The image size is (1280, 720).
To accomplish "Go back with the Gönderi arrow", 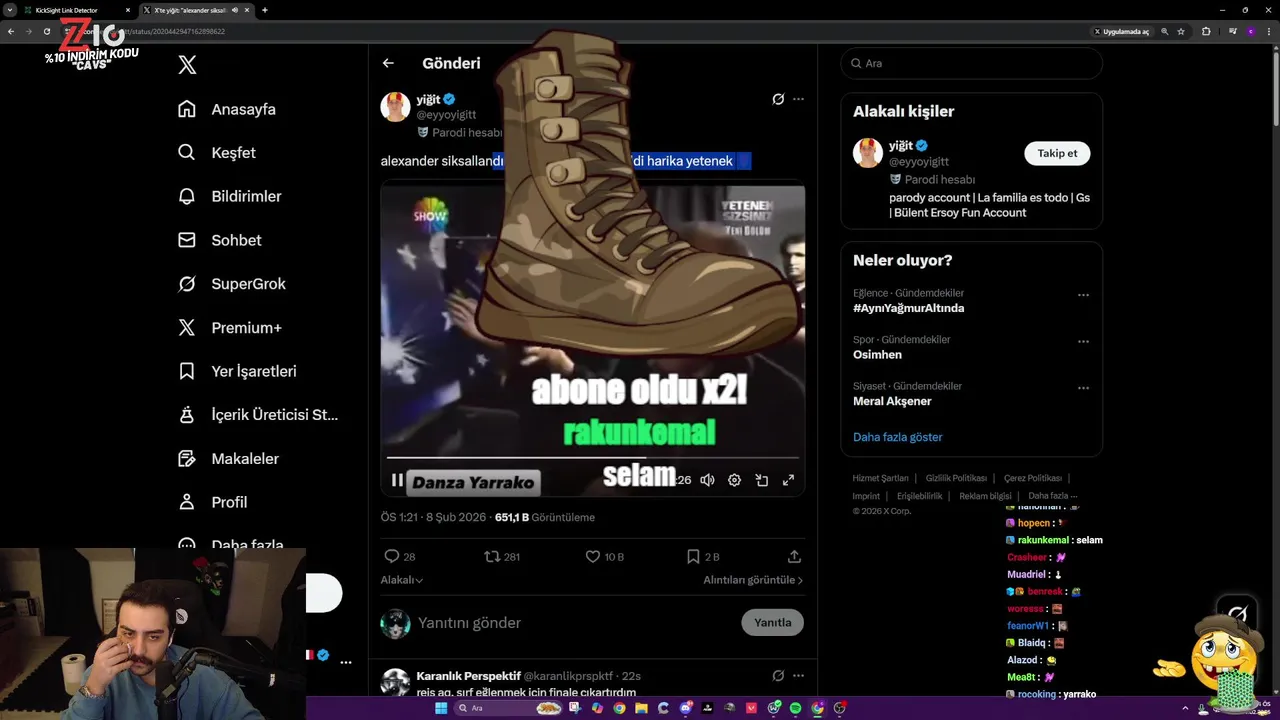I will (388, 63).
